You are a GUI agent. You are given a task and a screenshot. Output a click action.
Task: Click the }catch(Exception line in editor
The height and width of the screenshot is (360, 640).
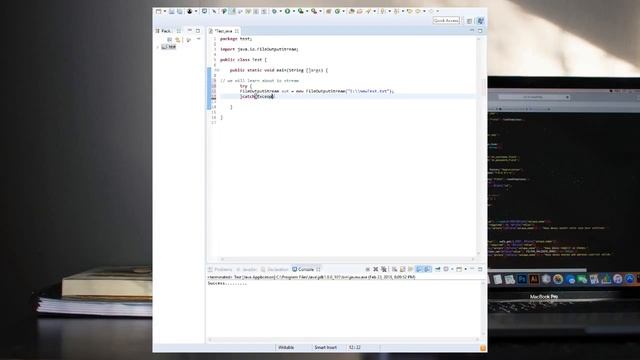pyautogui.click(x=257, y=96)
